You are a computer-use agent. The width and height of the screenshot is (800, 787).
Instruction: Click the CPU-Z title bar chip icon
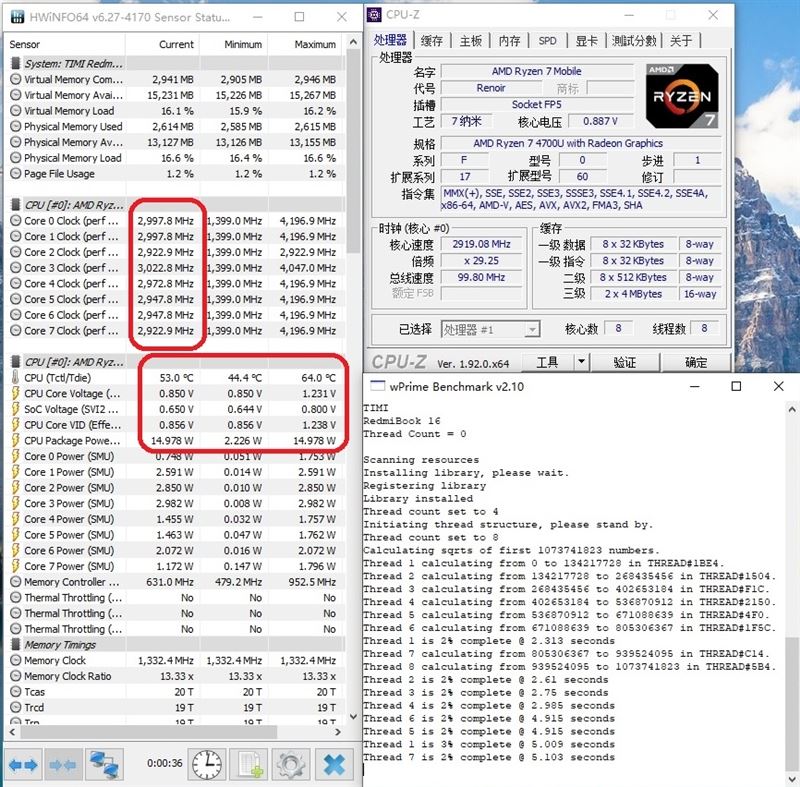tap(374, 15)
